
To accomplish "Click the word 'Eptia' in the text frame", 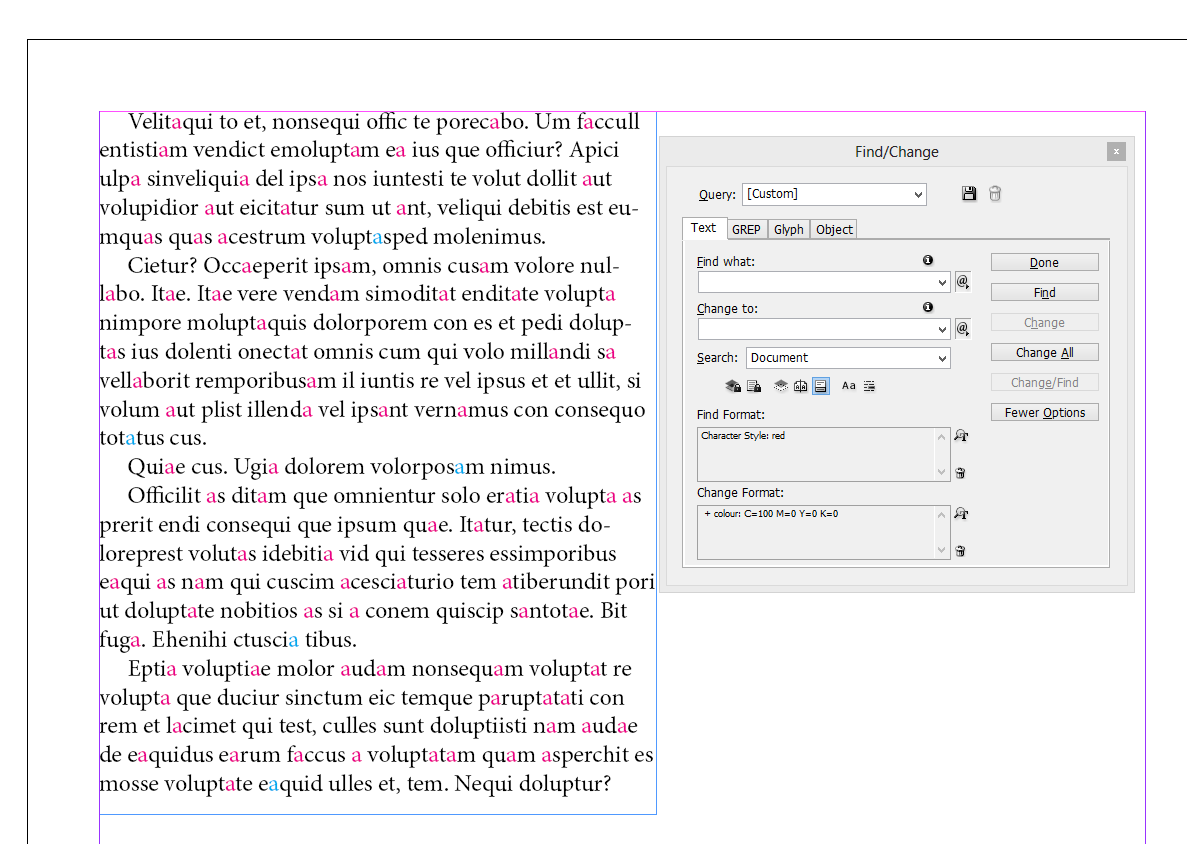I will (x=152, y=669).
